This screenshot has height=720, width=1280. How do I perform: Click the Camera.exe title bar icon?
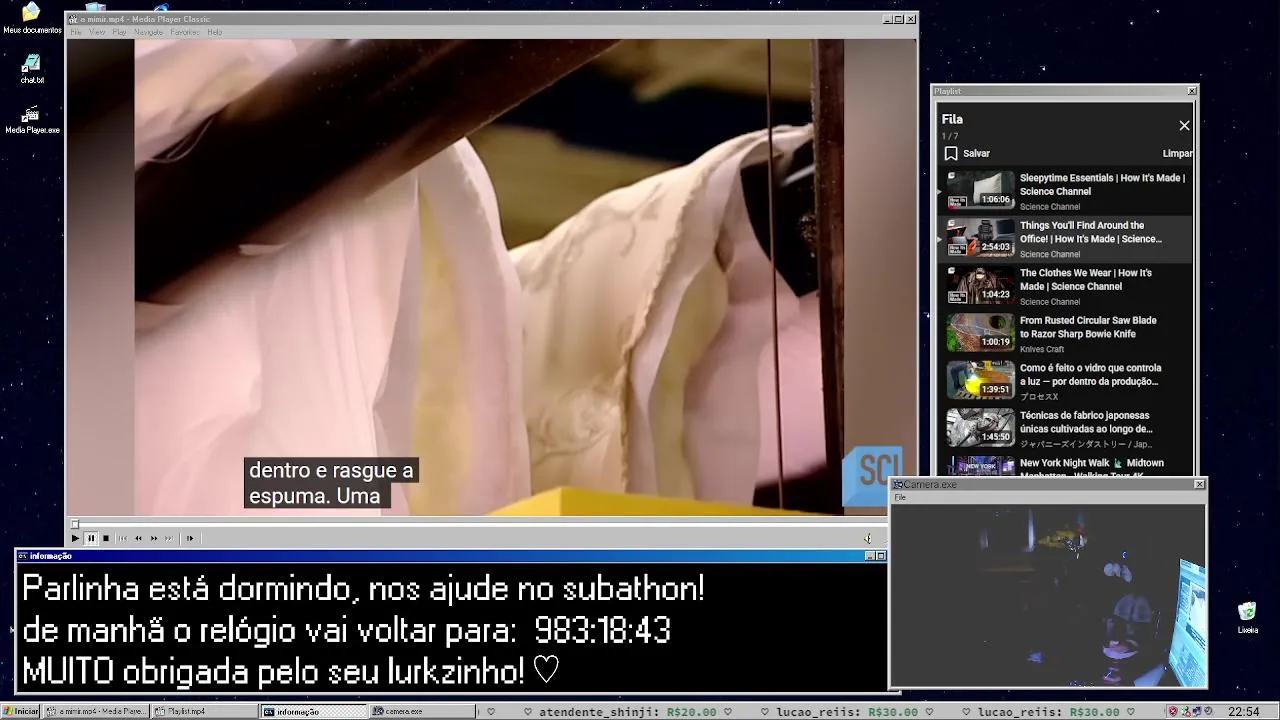(x=897, y=484)
